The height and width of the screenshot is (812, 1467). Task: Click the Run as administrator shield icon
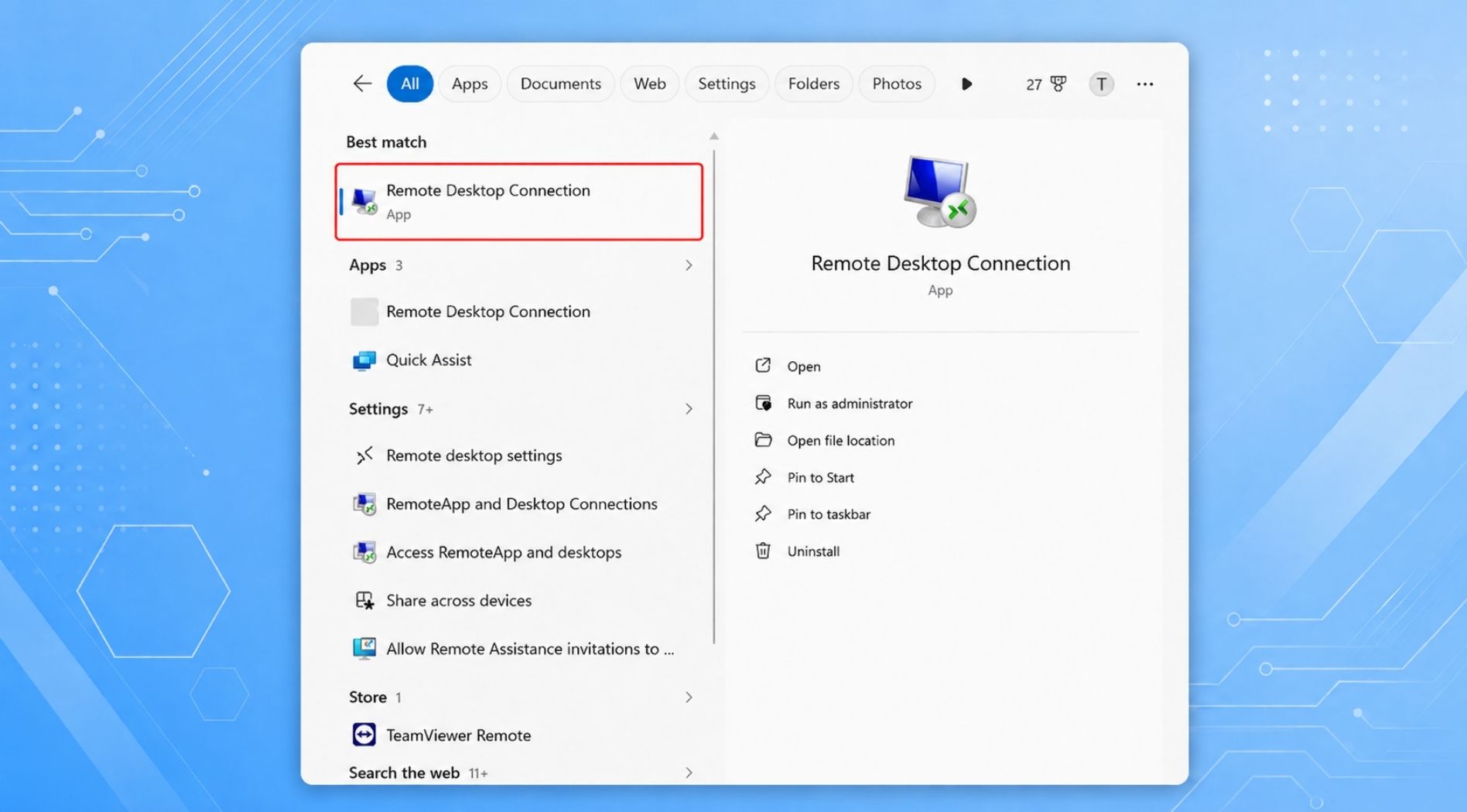pyautogui.click(x=763, y=403)
